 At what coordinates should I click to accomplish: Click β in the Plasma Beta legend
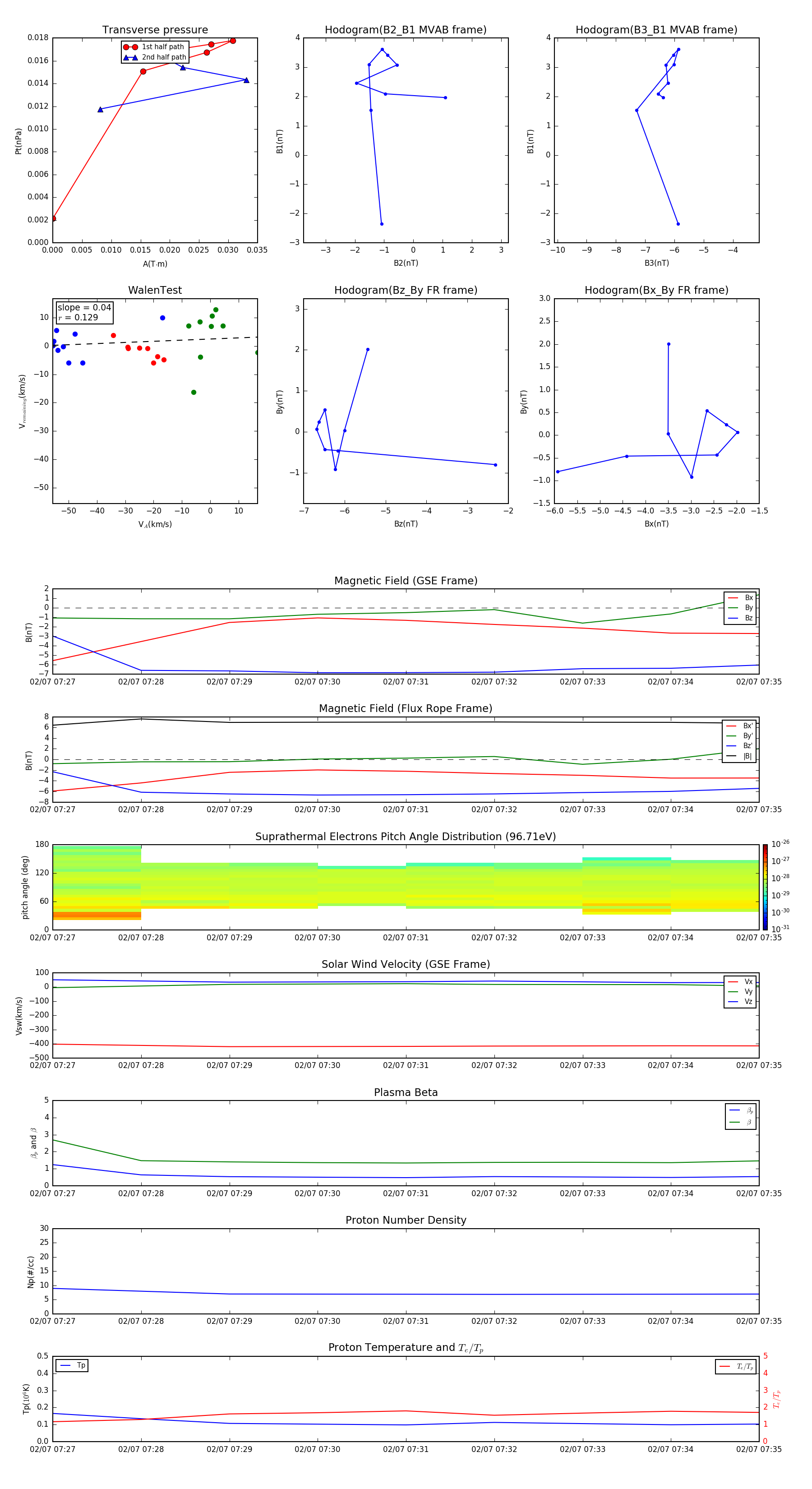click(741, 1123)
